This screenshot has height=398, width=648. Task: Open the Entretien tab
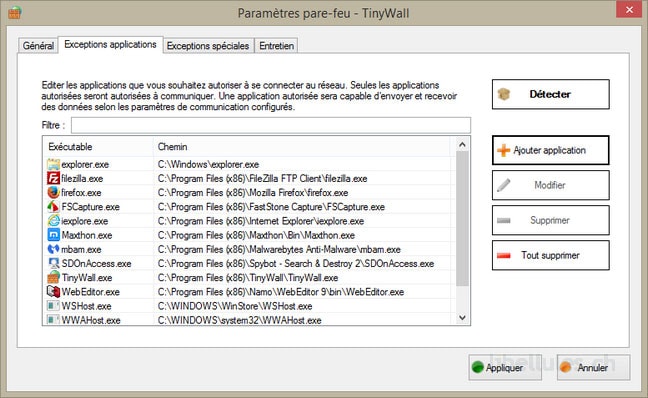point(276,45)
